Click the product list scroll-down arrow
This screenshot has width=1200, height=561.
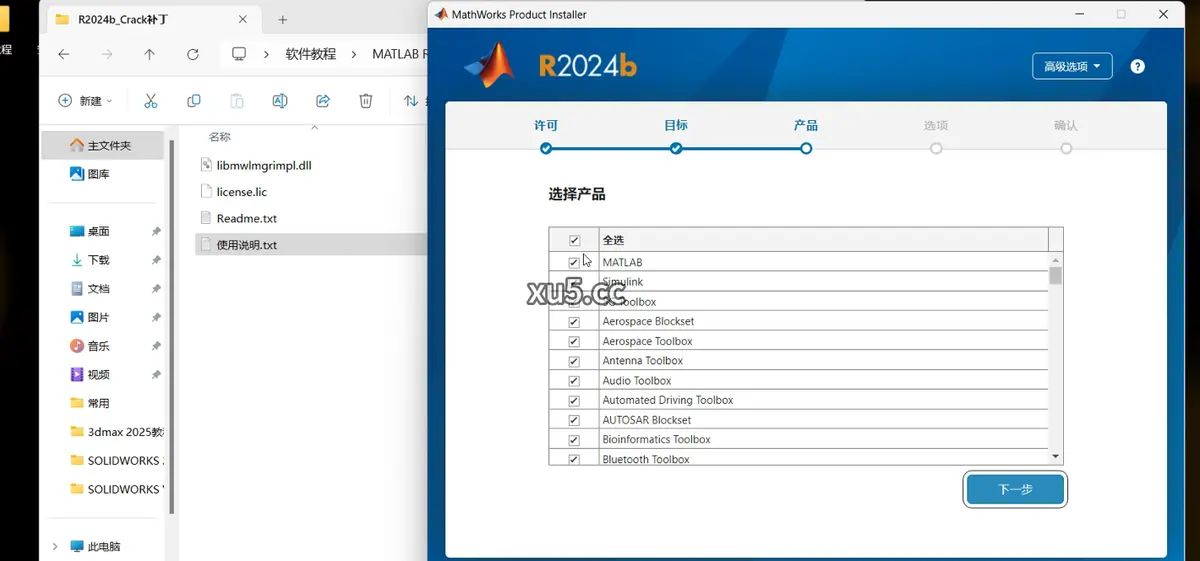click(x=1055, y=456)
